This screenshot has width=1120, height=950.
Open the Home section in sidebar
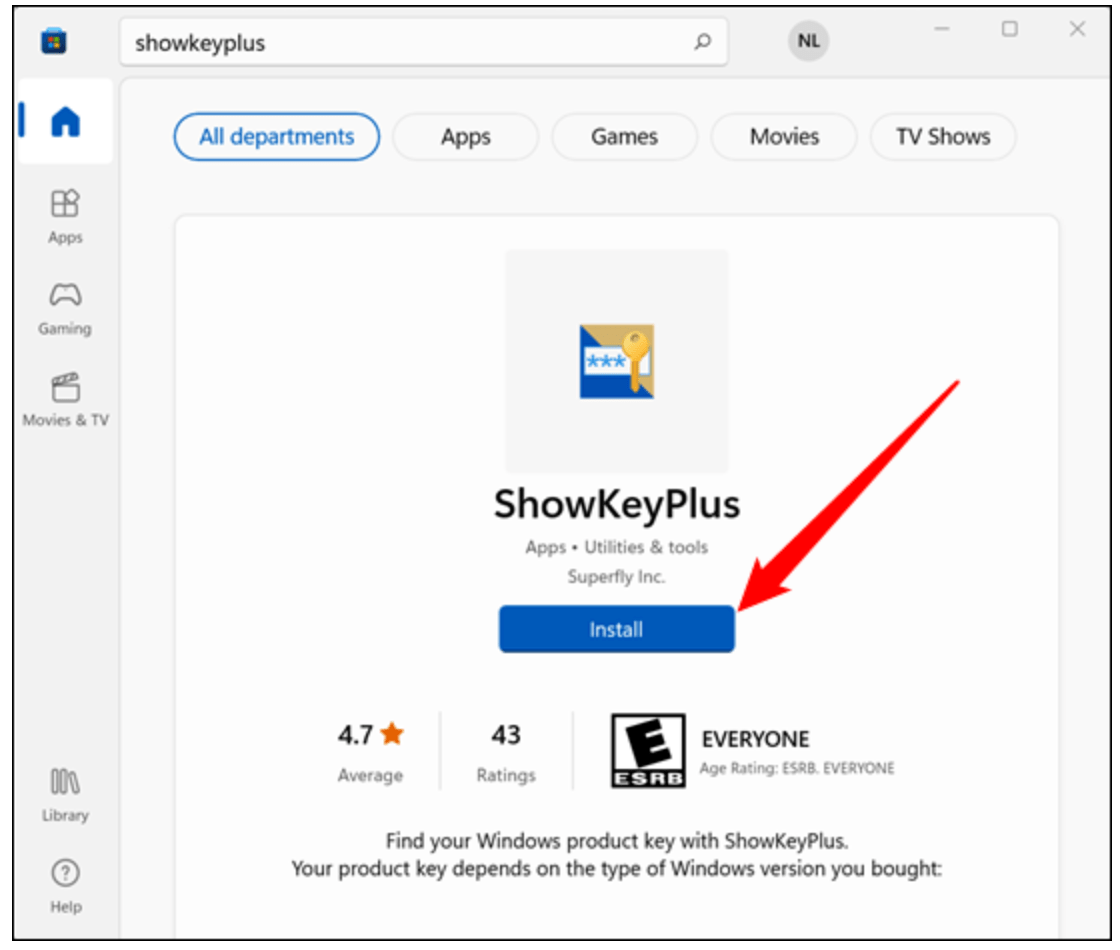pyautogui.click(x=65, y=121)
